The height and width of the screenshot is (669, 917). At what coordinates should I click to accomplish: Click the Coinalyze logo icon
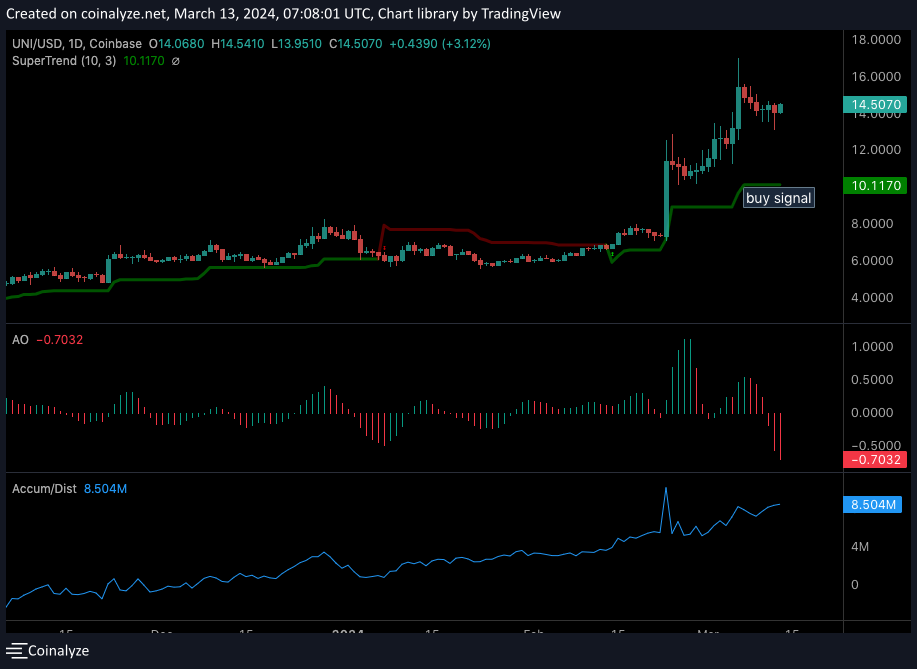click(x=15, y=650)
